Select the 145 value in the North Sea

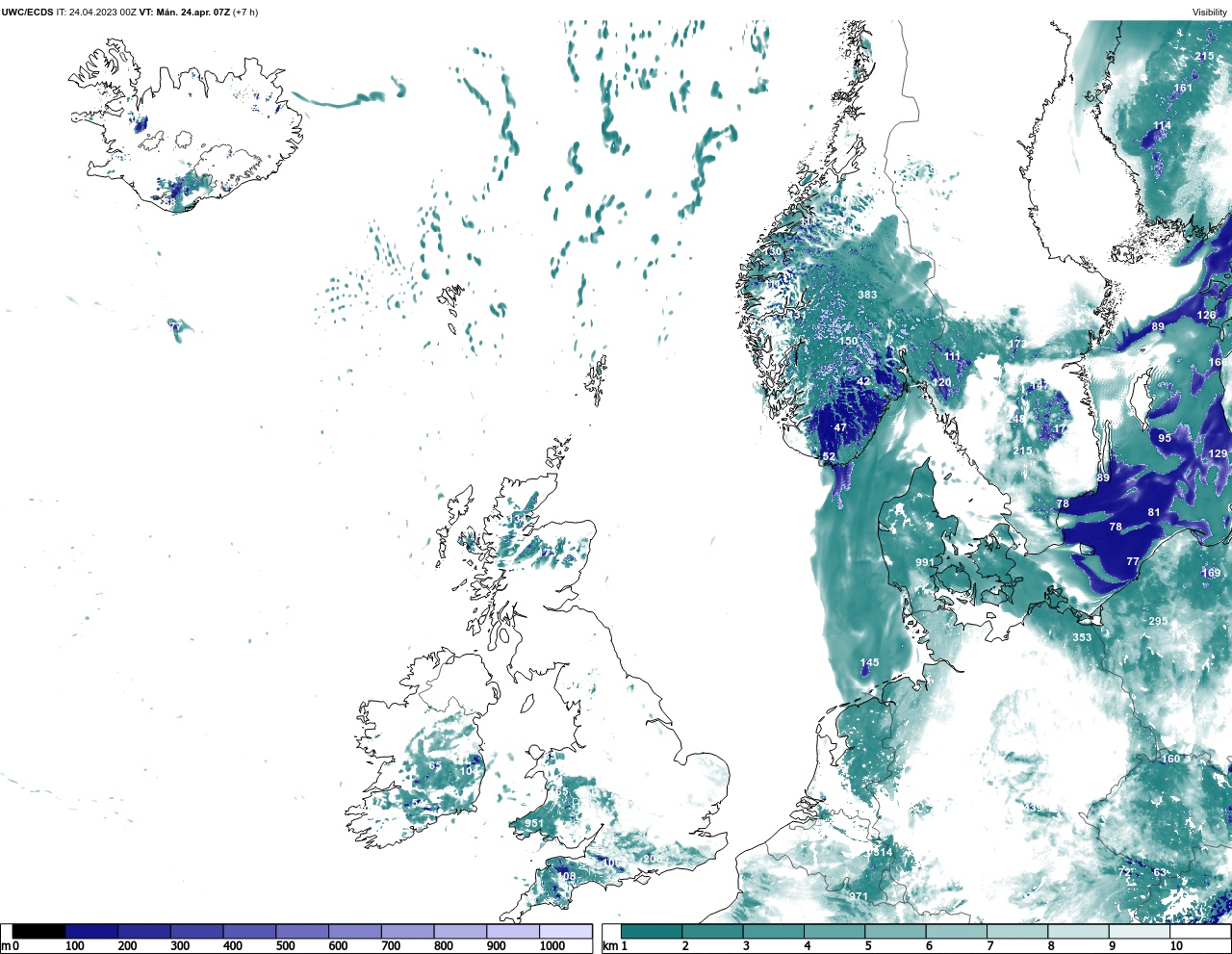[x=869, y=663]
